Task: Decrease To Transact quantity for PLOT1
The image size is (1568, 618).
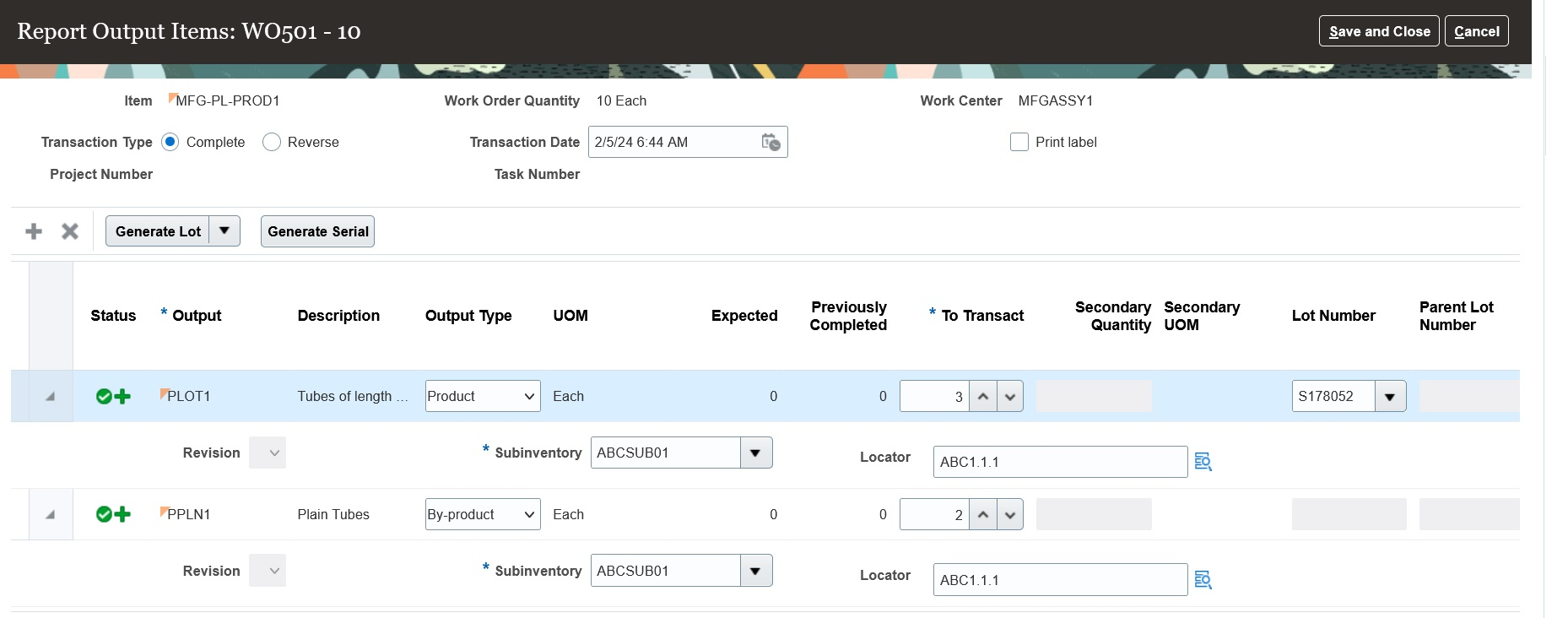Action: tap(1010, 396)
